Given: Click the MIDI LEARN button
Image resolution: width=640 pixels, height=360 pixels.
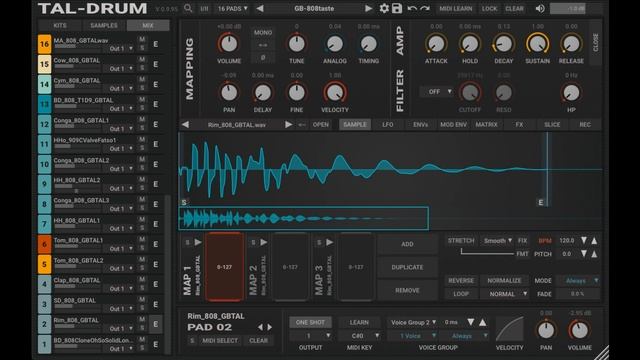Looking at the screenshot, I should coord(456,8).
